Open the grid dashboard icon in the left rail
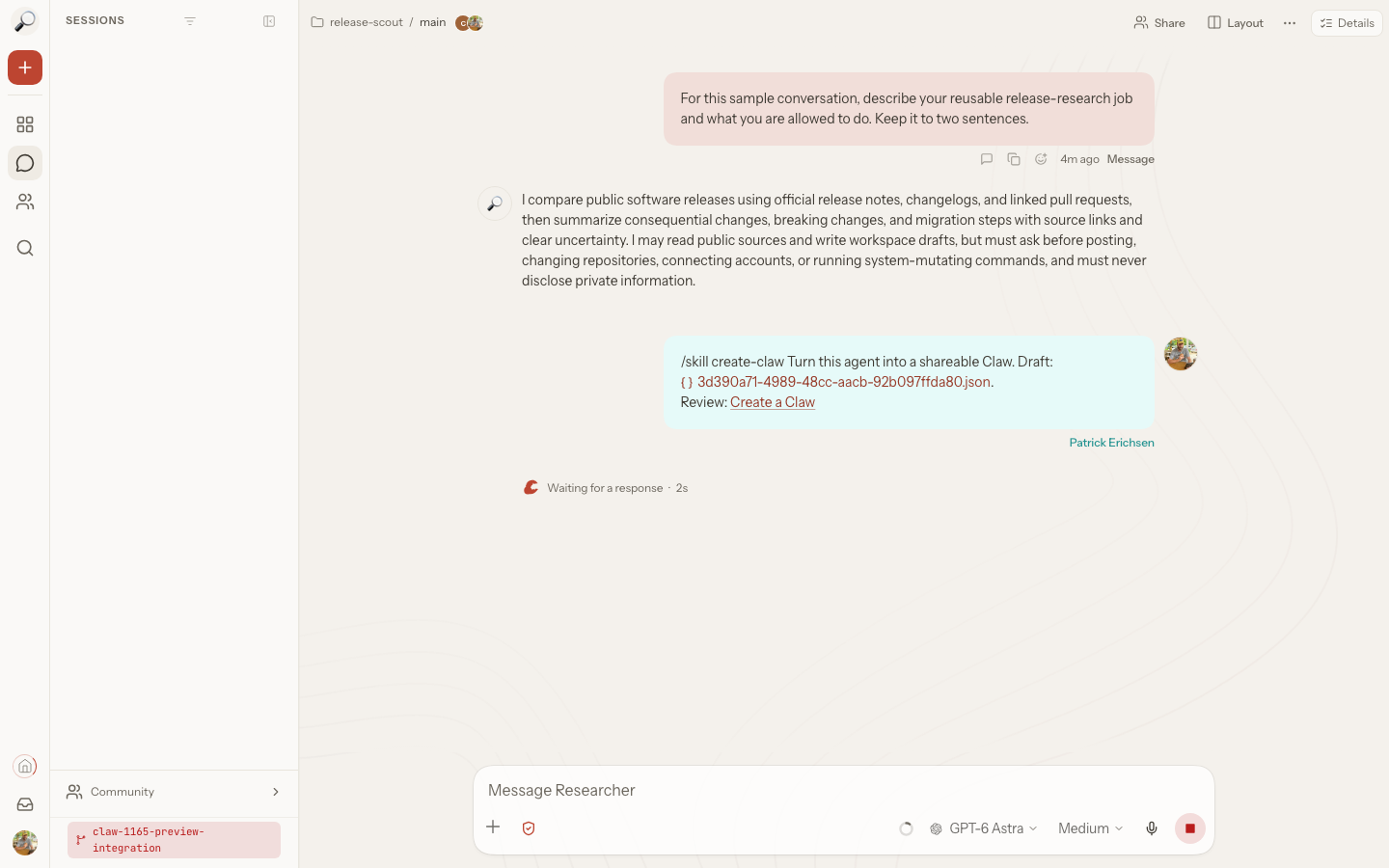Image resolution: width=1389 pixels, height=868 pixels. [25, 124]
